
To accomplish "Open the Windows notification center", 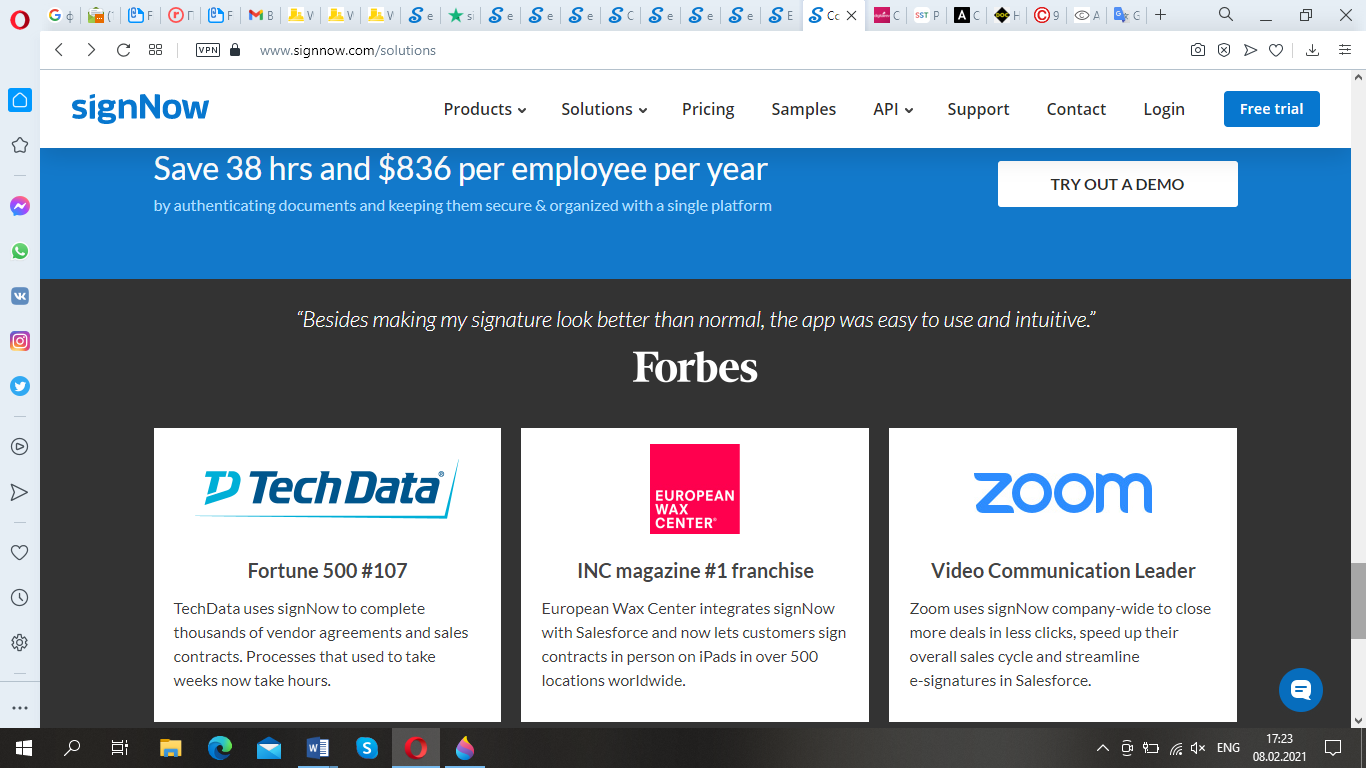I will [1332, 747].
